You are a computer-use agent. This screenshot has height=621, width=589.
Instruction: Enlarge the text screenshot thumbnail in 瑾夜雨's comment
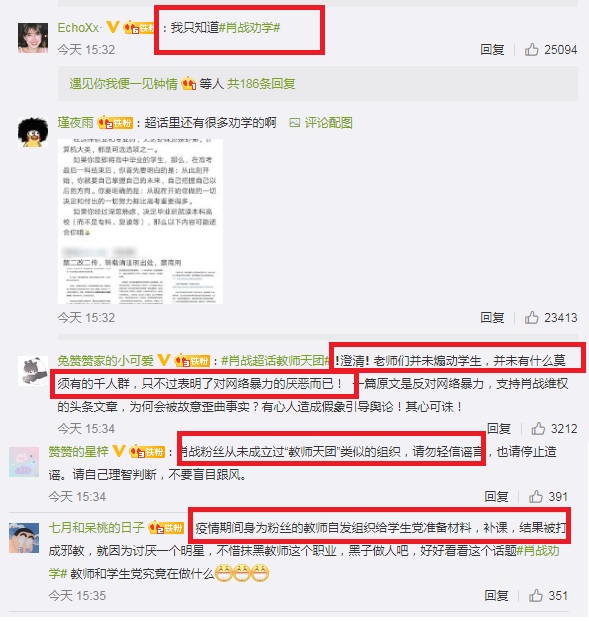point(140,221)
